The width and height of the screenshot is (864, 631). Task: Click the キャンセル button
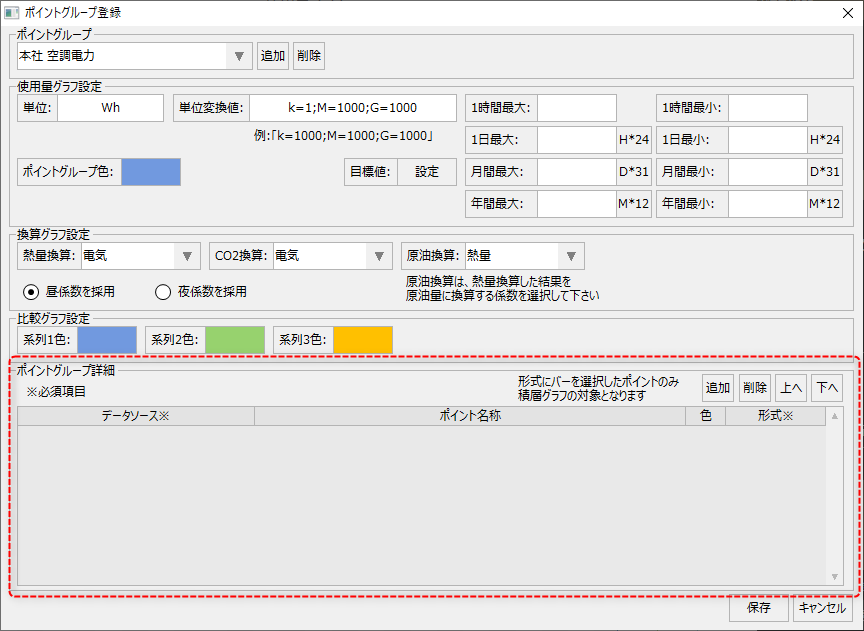821,609
